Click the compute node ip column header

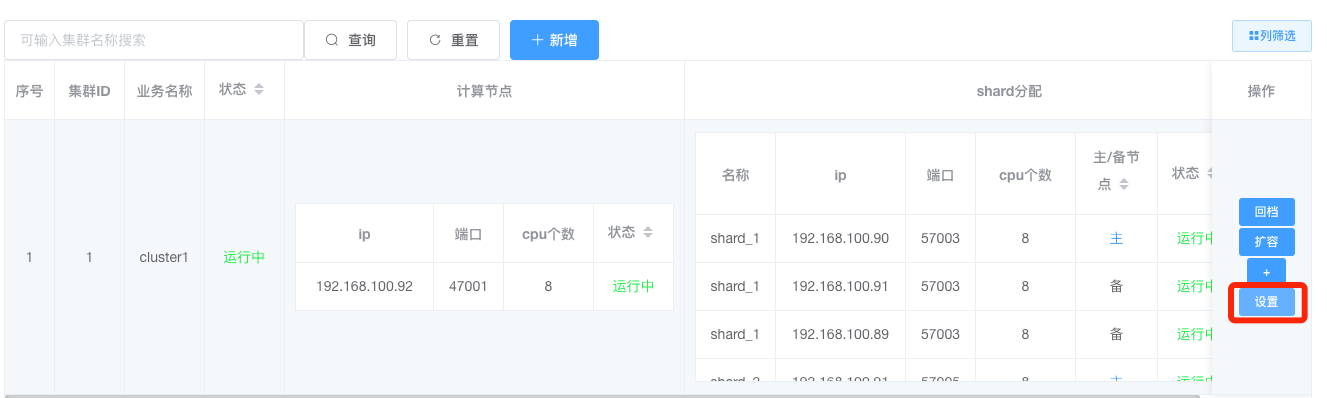pos(364,233)
